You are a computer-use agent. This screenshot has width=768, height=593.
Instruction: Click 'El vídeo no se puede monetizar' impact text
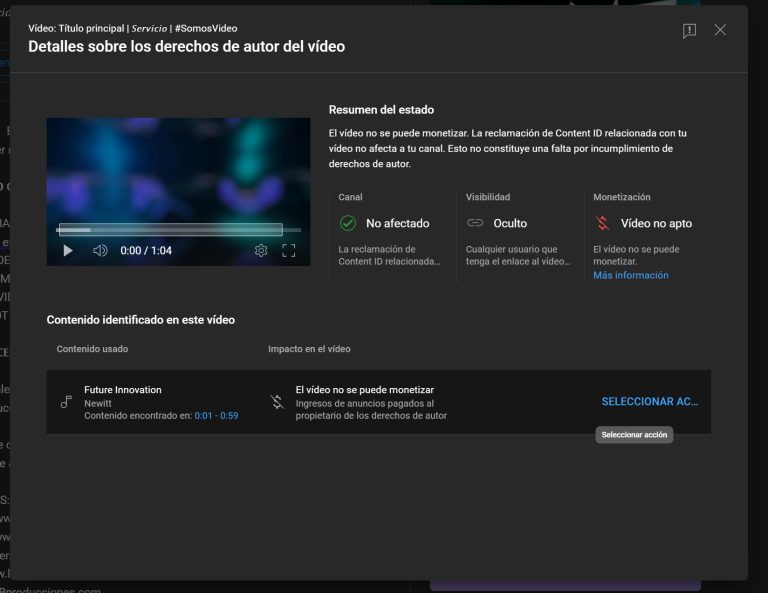[365, 390]
